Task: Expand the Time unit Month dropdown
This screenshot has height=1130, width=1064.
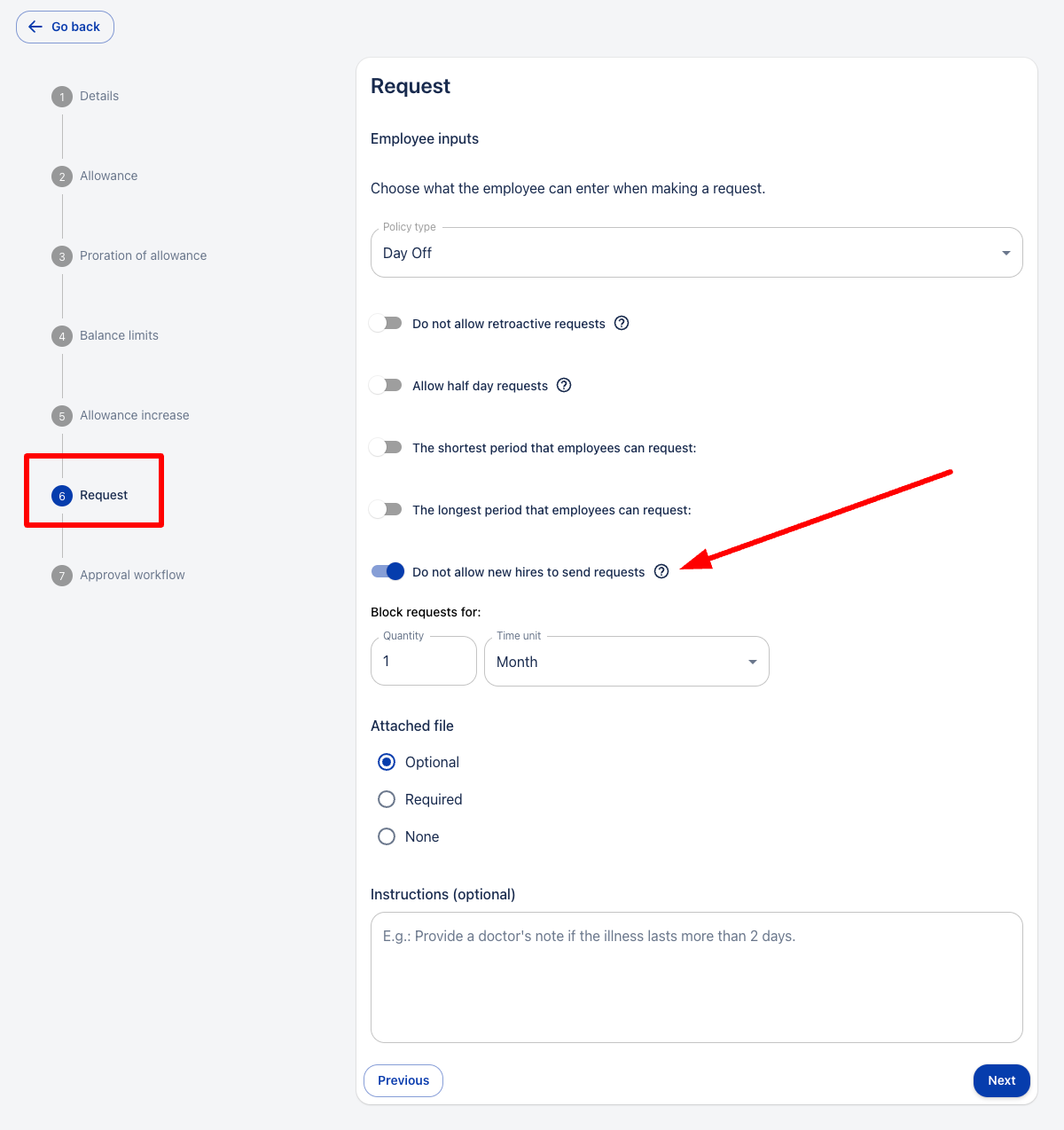Action: (627, 662)
